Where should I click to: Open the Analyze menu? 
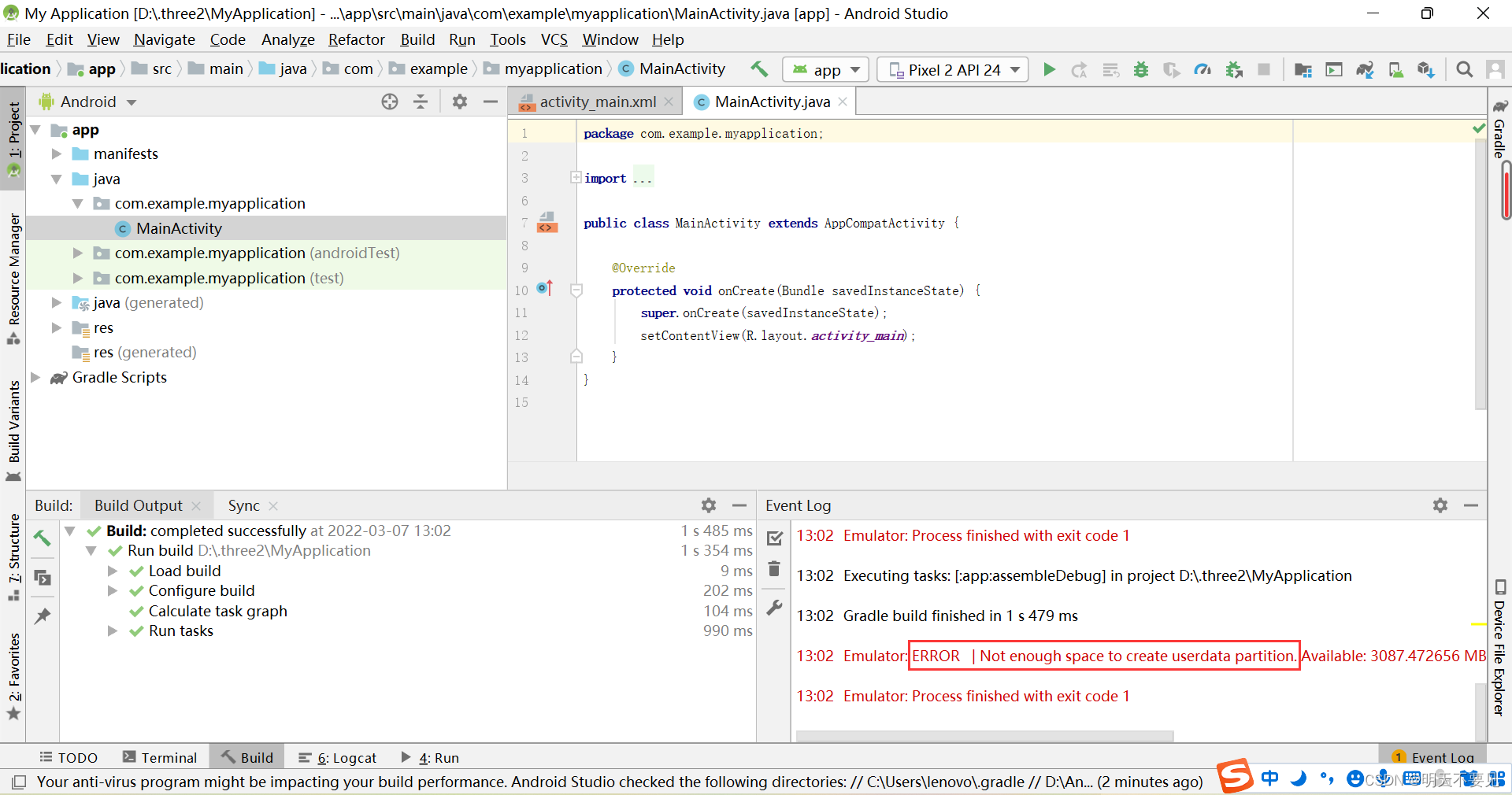pyautogui.click(x=288, y=39)
